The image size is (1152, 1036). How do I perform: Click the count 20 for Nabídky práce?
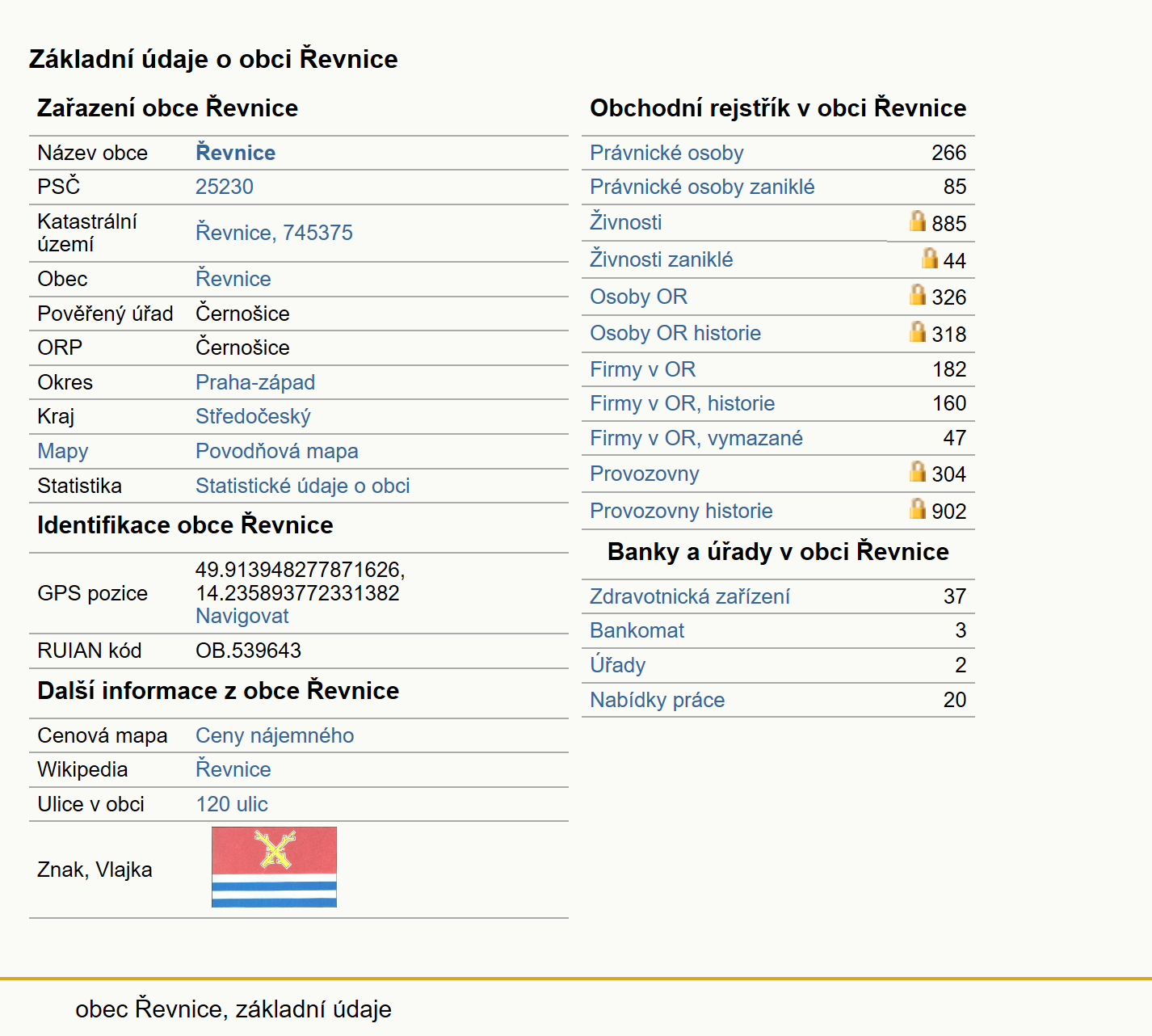(x=954, y=700)
